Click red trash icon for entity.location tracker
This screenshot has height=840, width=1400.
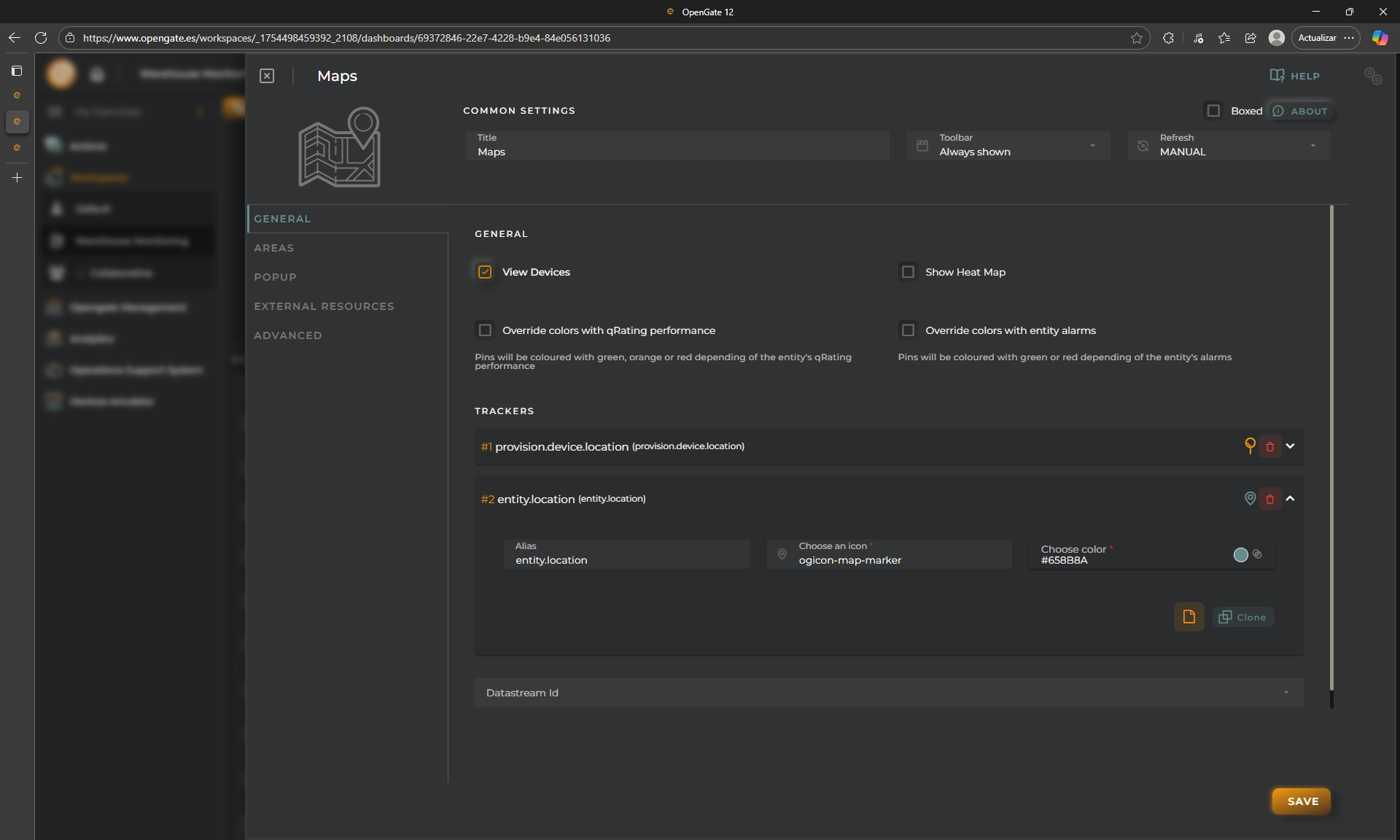click(x=1269, y=499)
